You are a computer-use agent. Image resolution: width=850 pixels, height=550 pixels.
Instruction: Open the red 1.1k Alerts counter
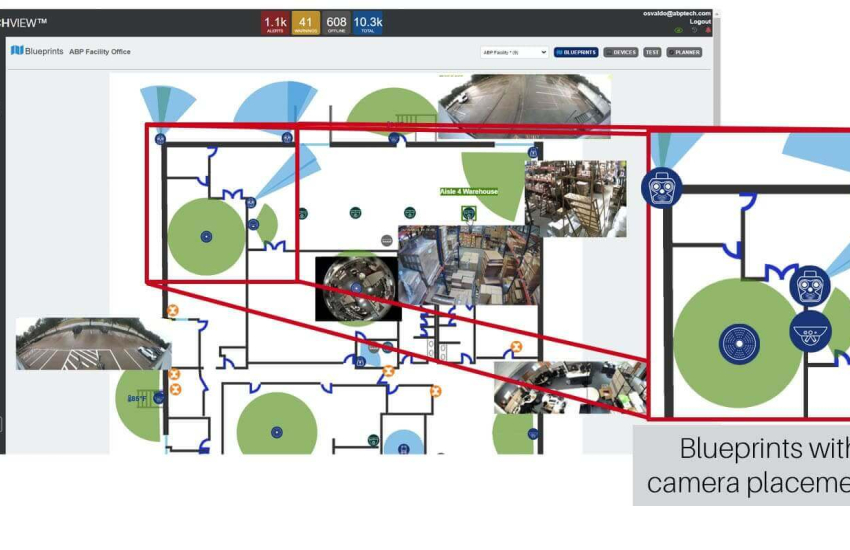[x=274, y=23]
